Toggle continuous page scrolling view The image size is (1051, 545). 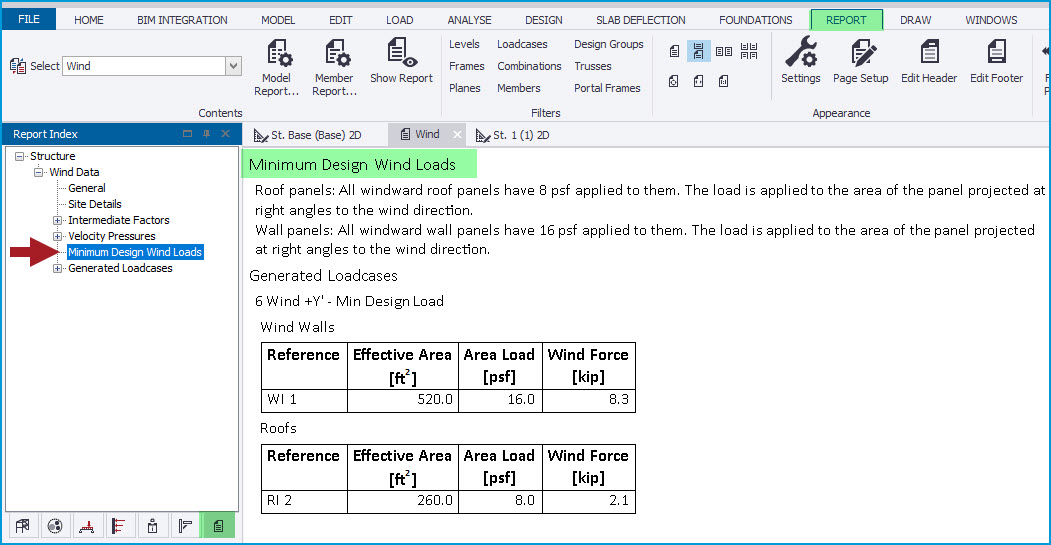699,51
